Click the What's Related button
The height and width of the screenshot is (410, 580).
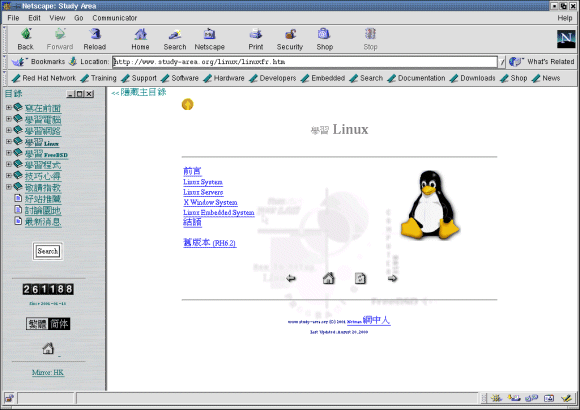coord(542,62)
